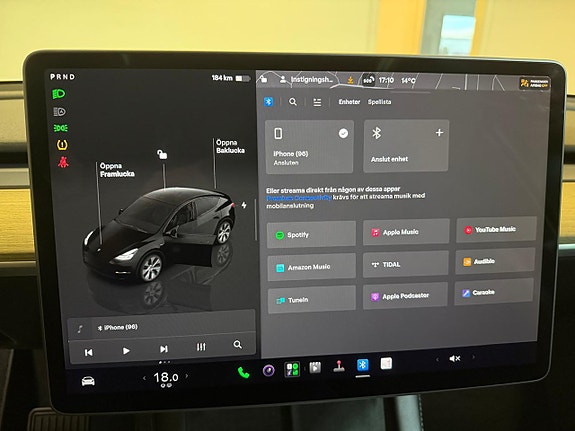Screen dimensions: 575x431
Task: Open the media browse list icon
Action: click(x=317, y=102)
